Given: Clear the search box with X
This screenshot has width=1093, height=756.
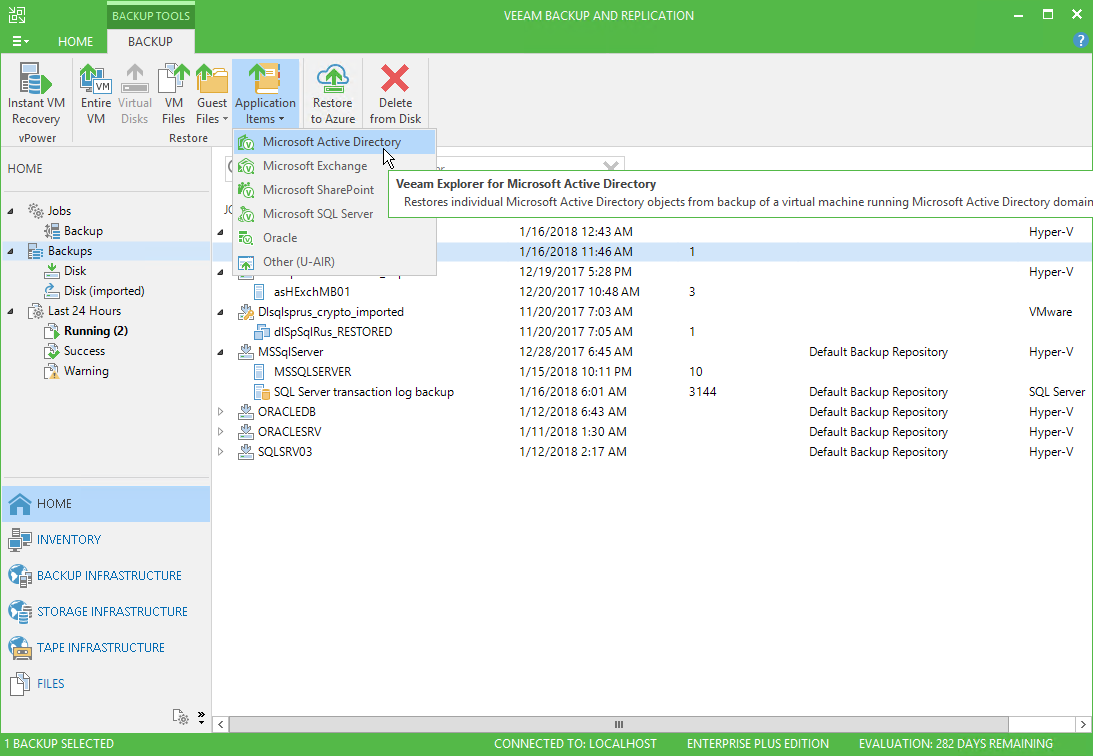Looking at the screenshot, I should [x=611, y=166].
